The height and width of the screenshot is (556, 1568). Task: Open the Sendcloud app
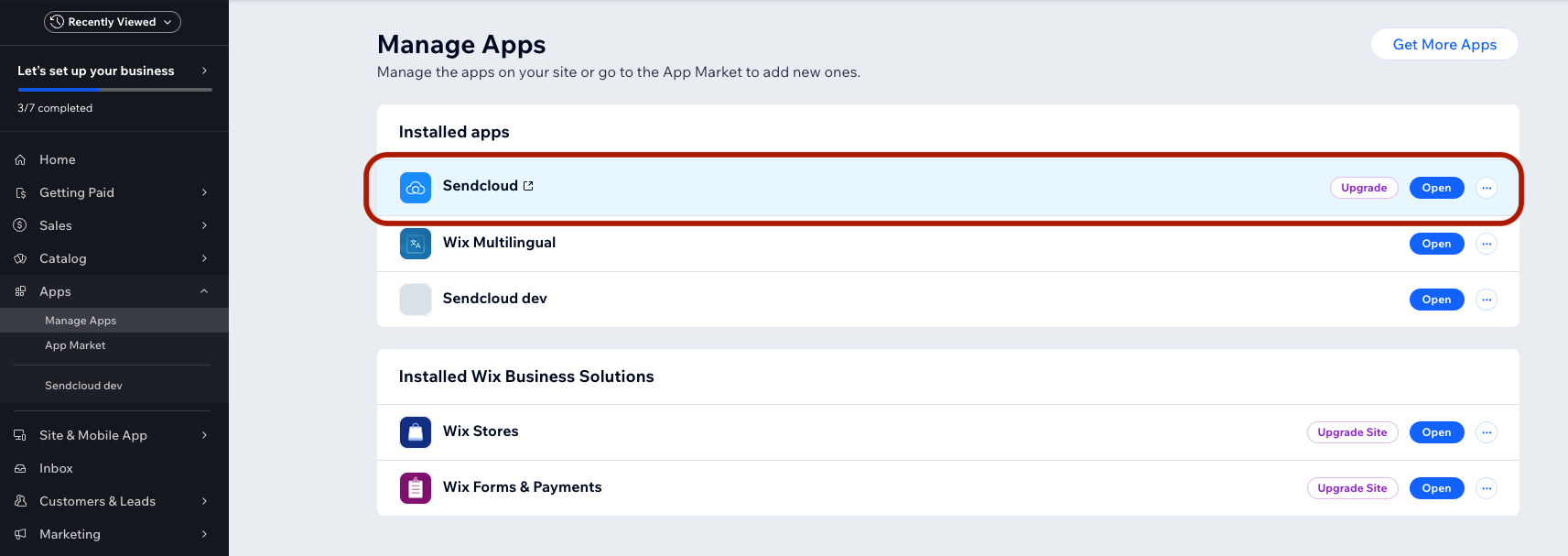point(1436,188)
